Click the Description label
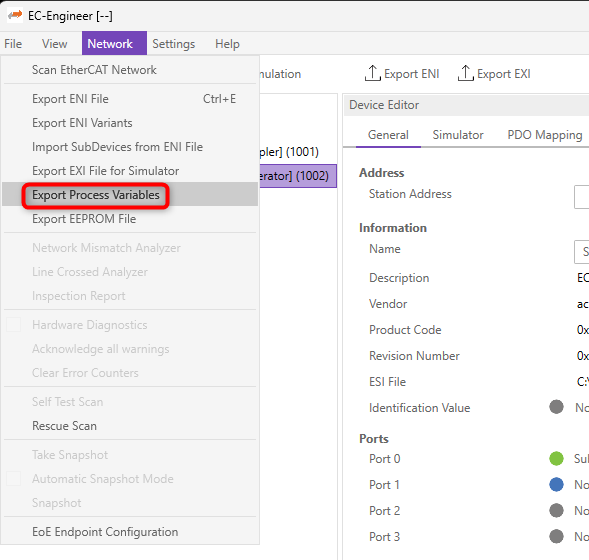Screen dimensions: 589x560 pyautogui.click(x=399, y=278)
